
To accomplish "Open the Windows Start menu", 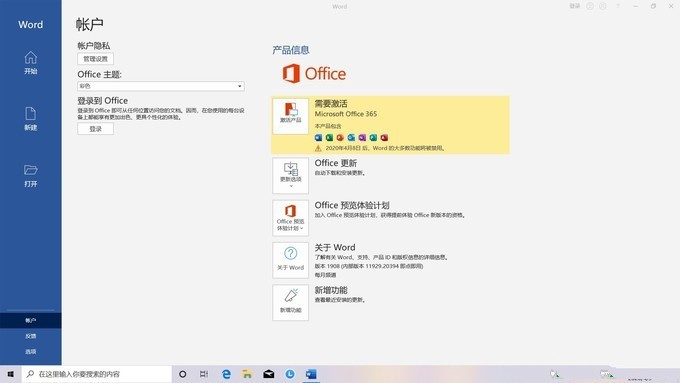I will pos(10,374).
